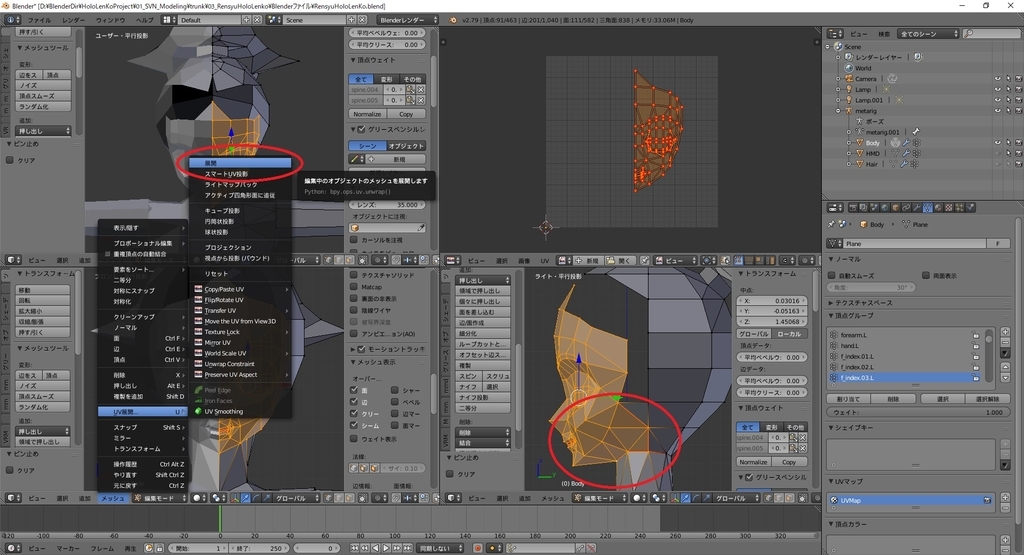Play the animation forward in timeline

(x=386, y=548)
